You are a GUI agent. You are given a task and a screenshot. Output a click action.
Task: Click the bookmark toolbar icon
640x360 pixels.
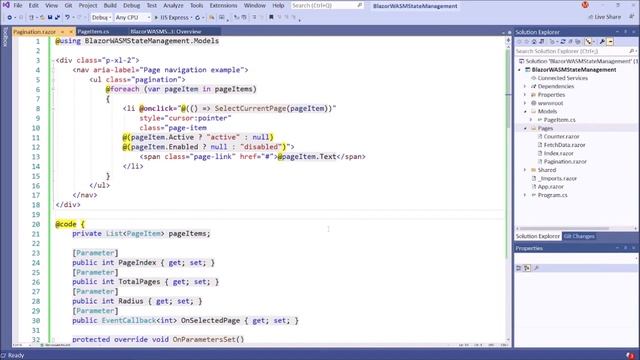point(271,17)
